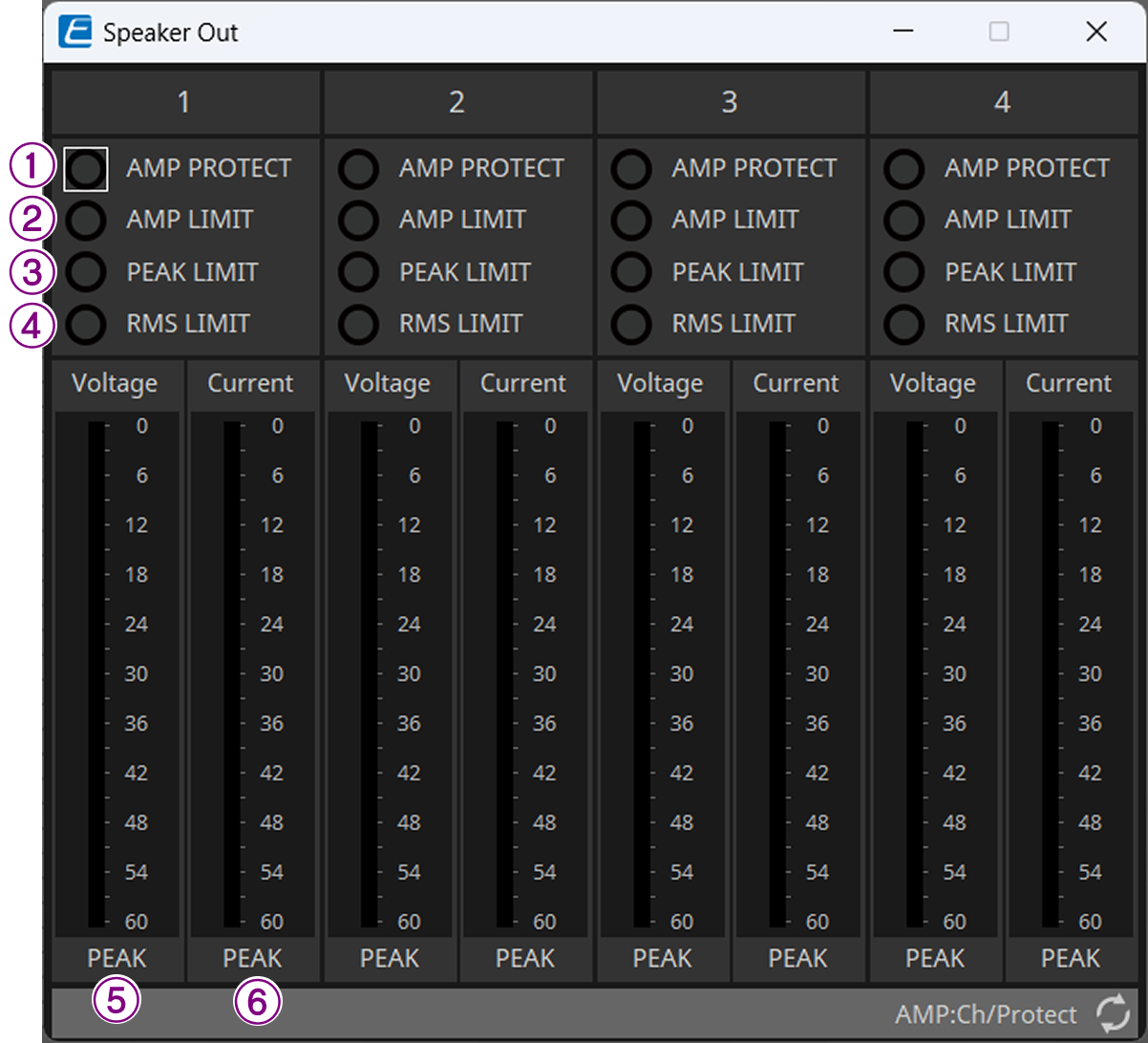Click channel 1 Voltage label
Image resolution: width=1148 pixels, height=1043 pixels.
pos(115,384)
